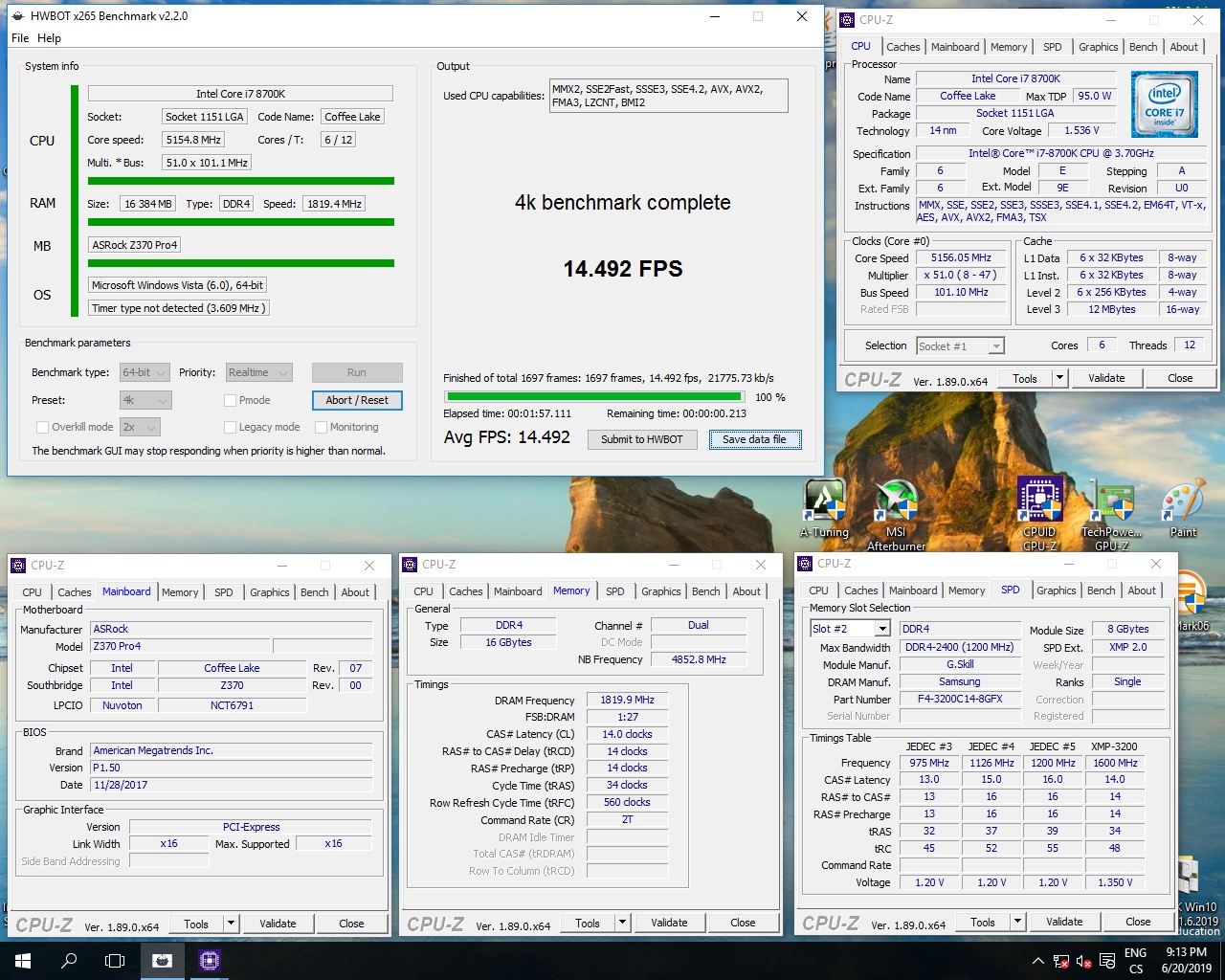Click Tools button in Mainboard window

(196, 924)
